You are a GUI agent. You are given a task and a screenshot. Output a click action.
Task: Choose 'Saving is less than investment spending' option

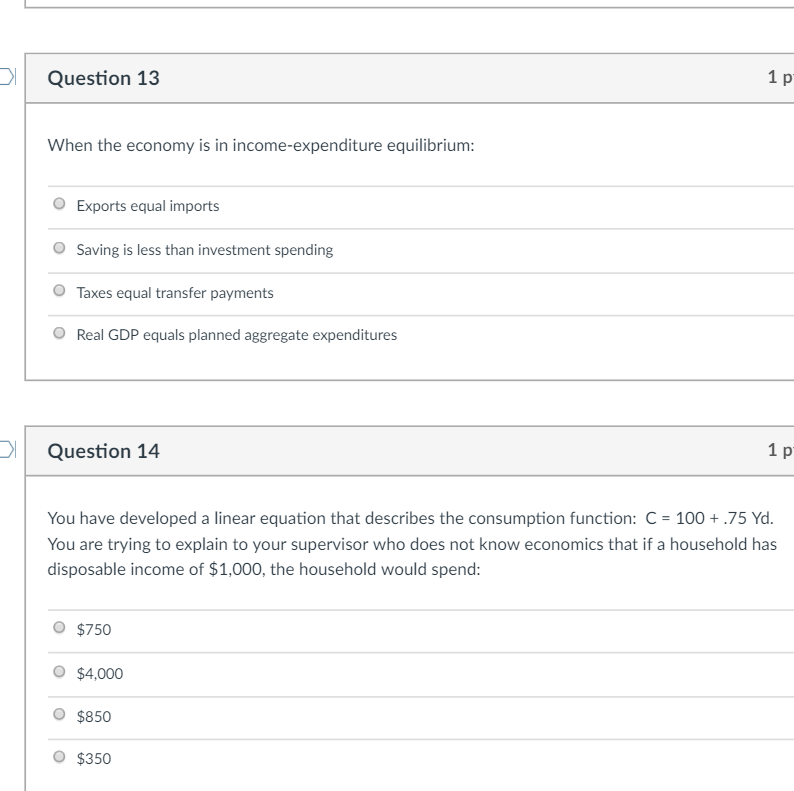pos(60,249)
